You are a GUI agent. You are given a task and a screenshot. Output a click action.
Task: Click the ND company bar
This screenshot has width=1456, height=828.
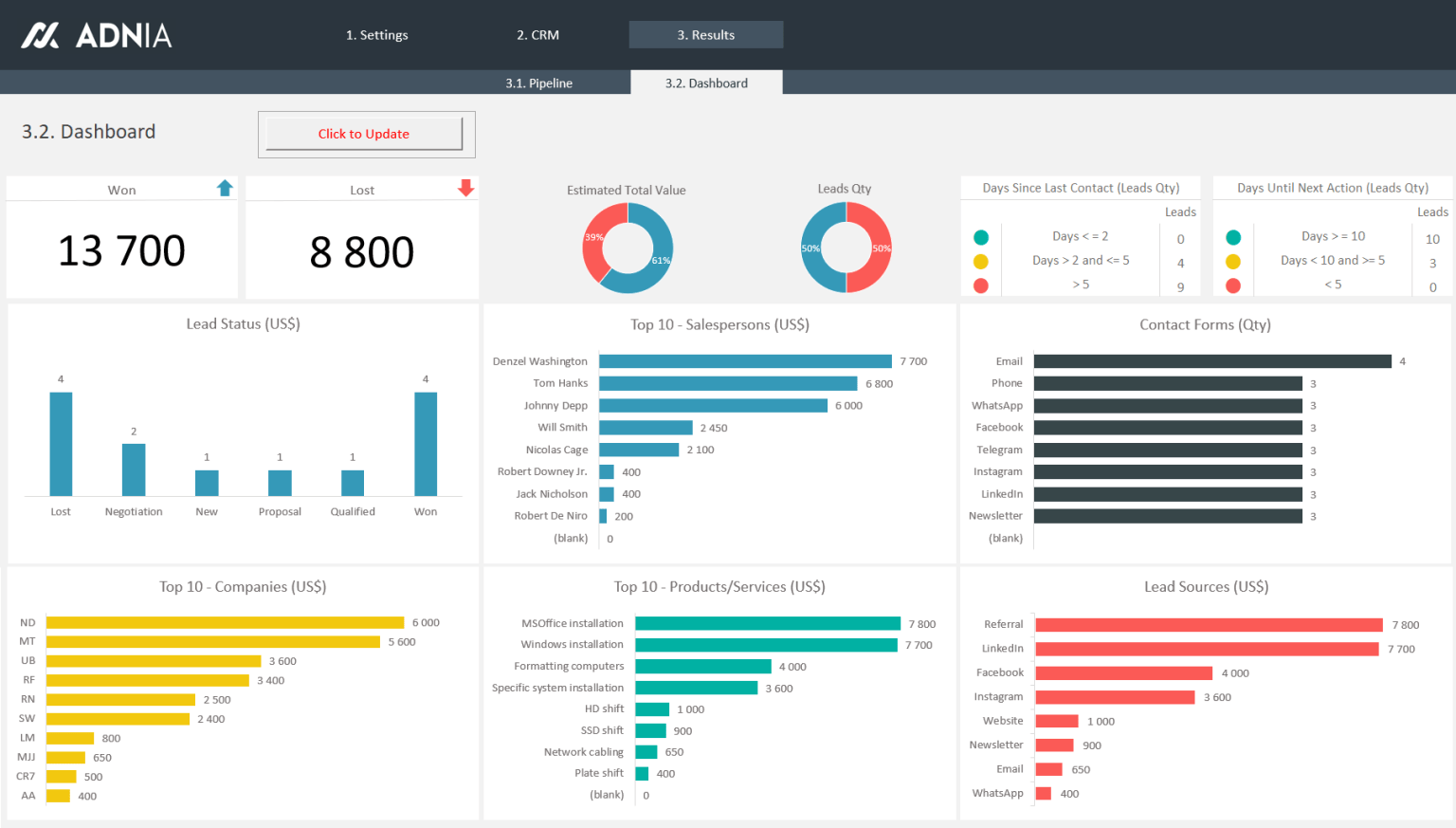(x=226, y=622)
